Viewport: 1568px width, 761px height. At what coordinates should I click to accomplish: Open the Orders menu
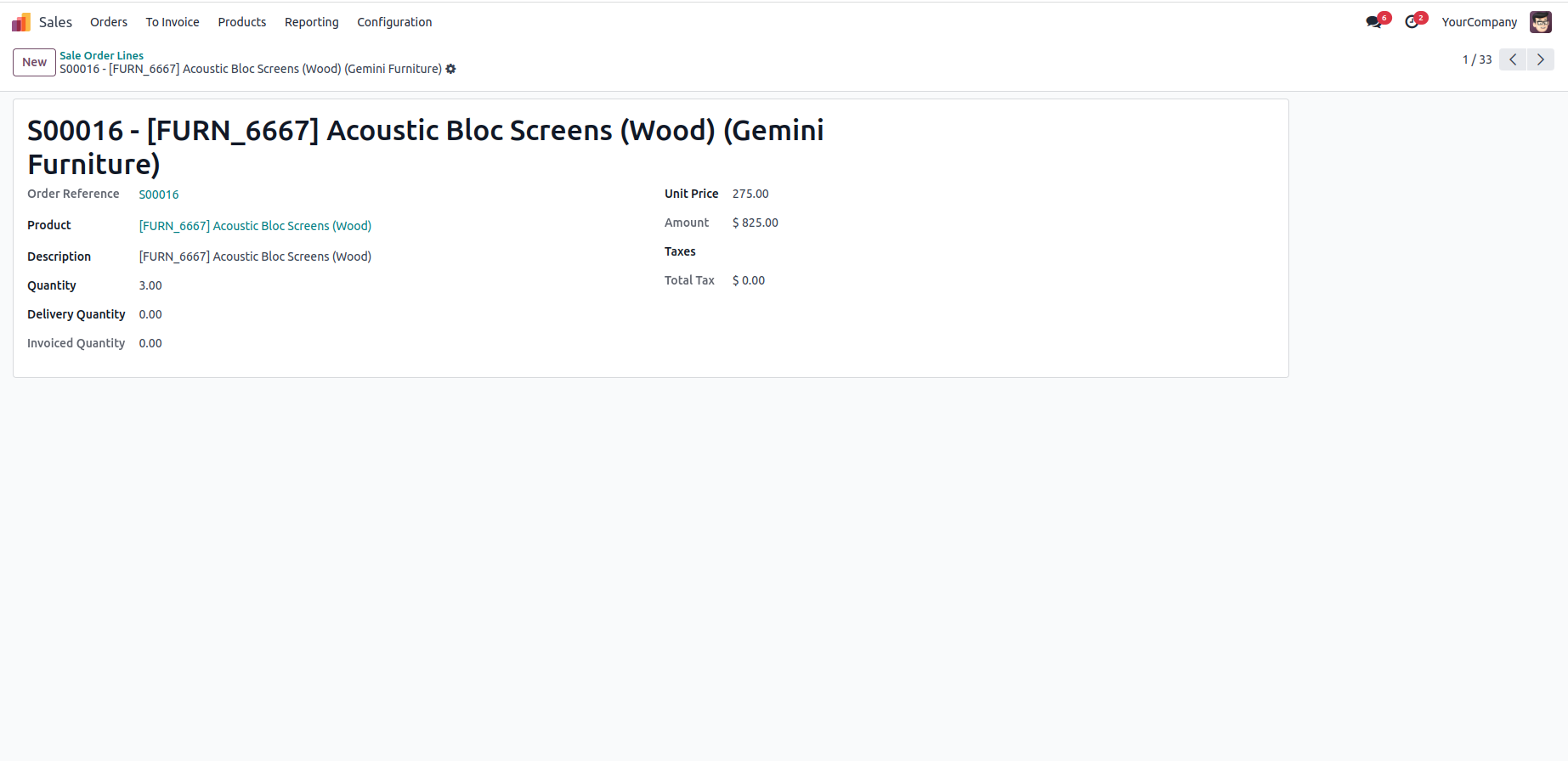(x=109, y=22)
